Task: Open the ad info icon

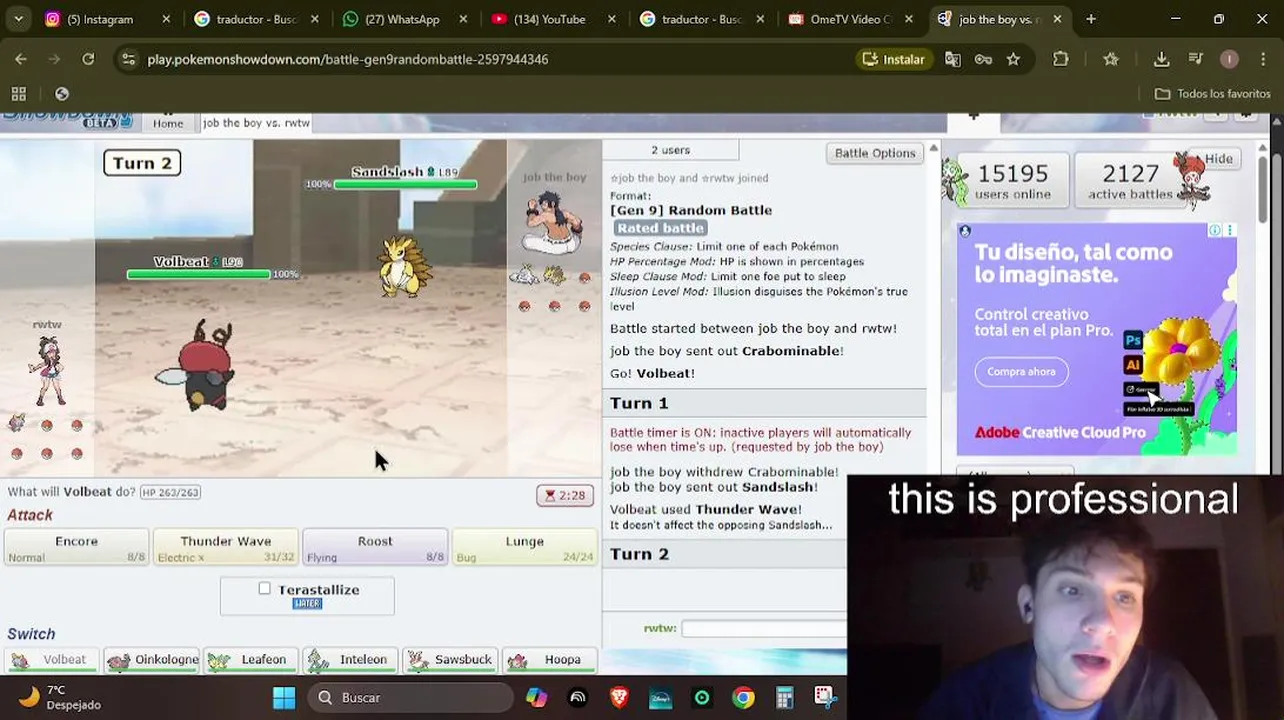Action: click(x=1215, y=230)
